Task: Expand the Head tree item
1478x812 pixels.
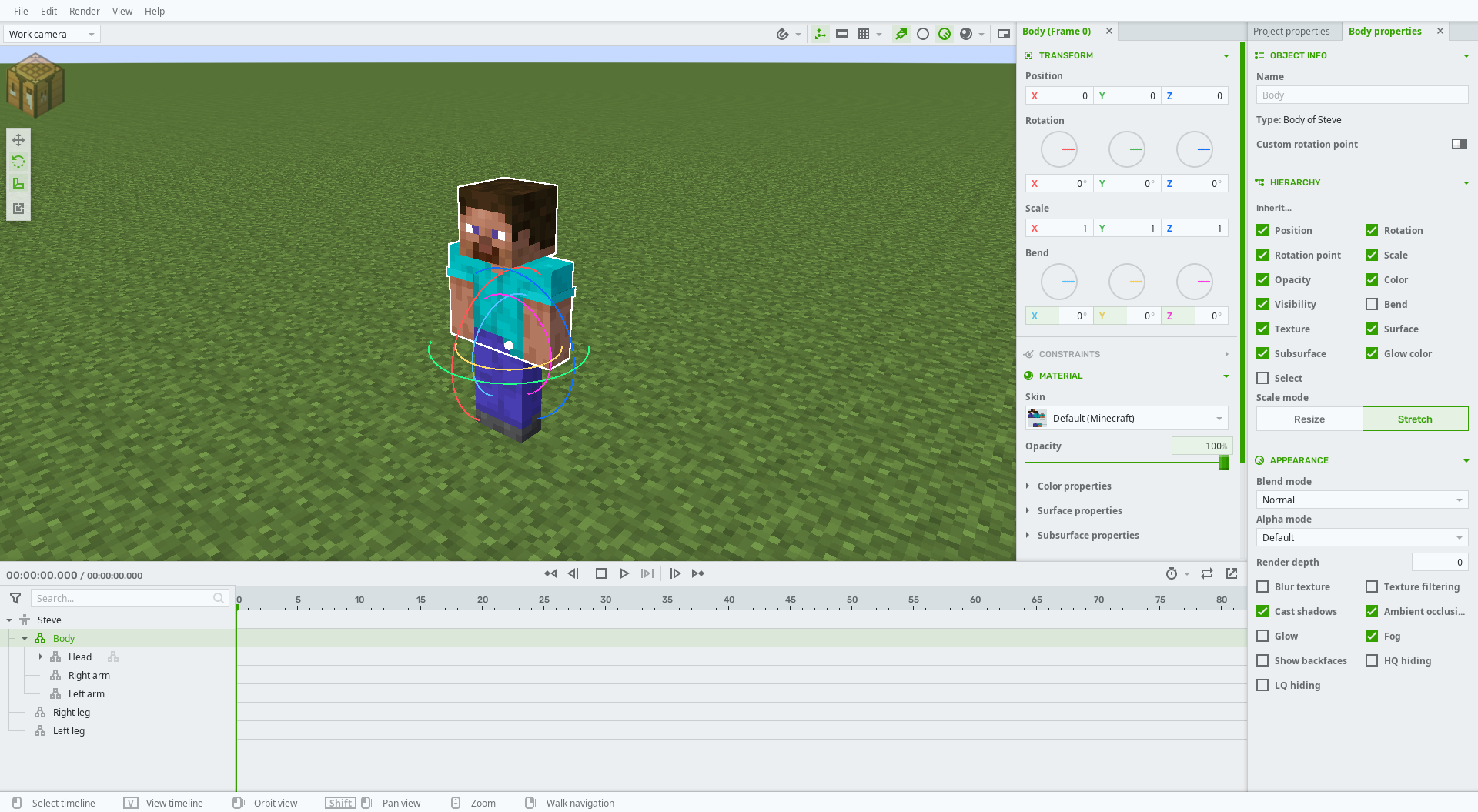Action: pyautogui.click(x=41, y=657)
